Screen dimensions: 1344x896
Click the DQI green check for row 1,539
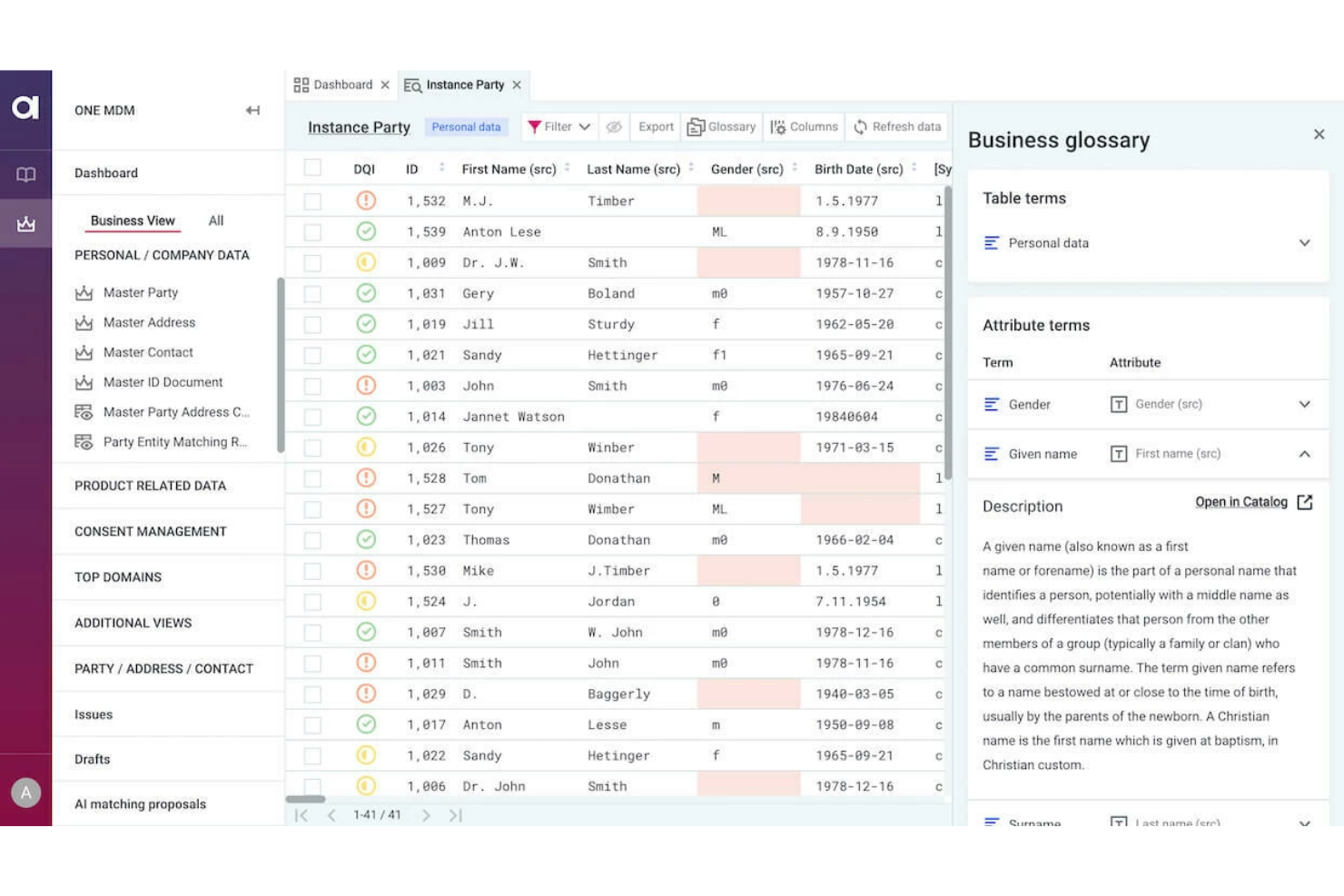[x=366, y=231]
